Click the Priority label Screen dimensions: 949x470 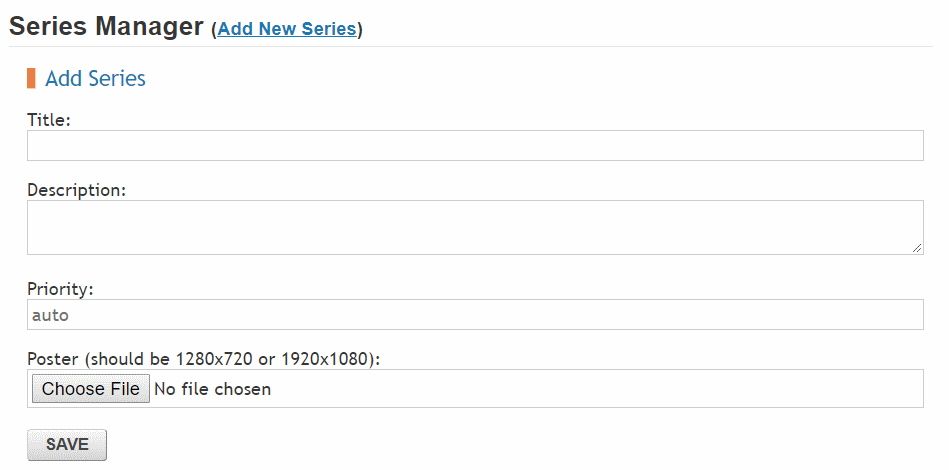point(60,289)
